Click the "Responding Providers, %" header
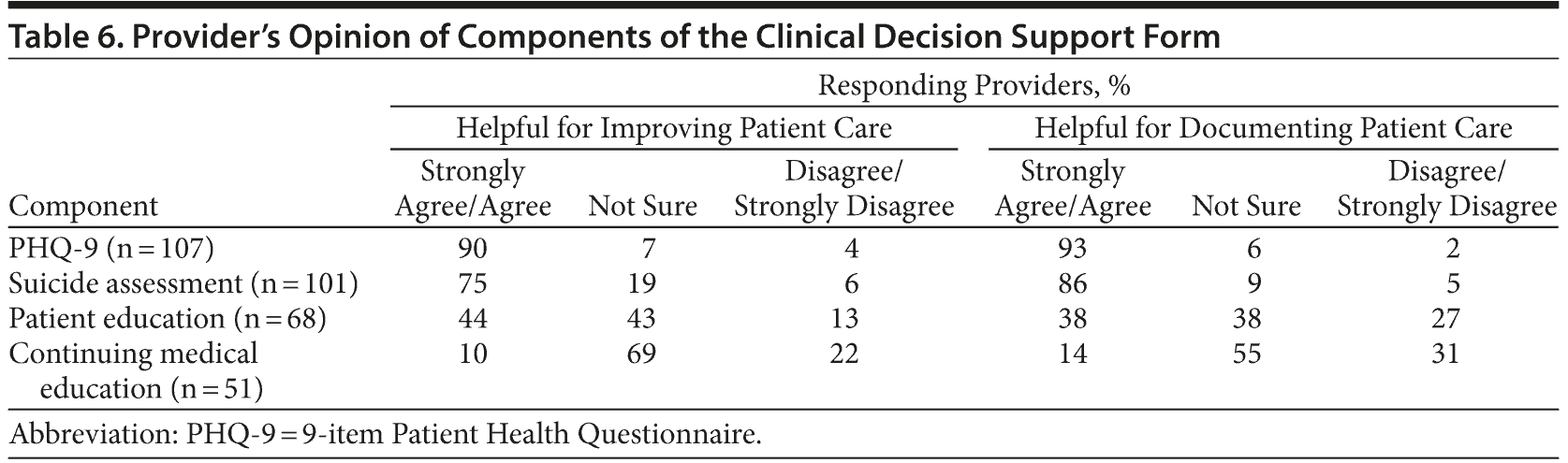Viewport: 1568px width, 463px height. [974, 86]
